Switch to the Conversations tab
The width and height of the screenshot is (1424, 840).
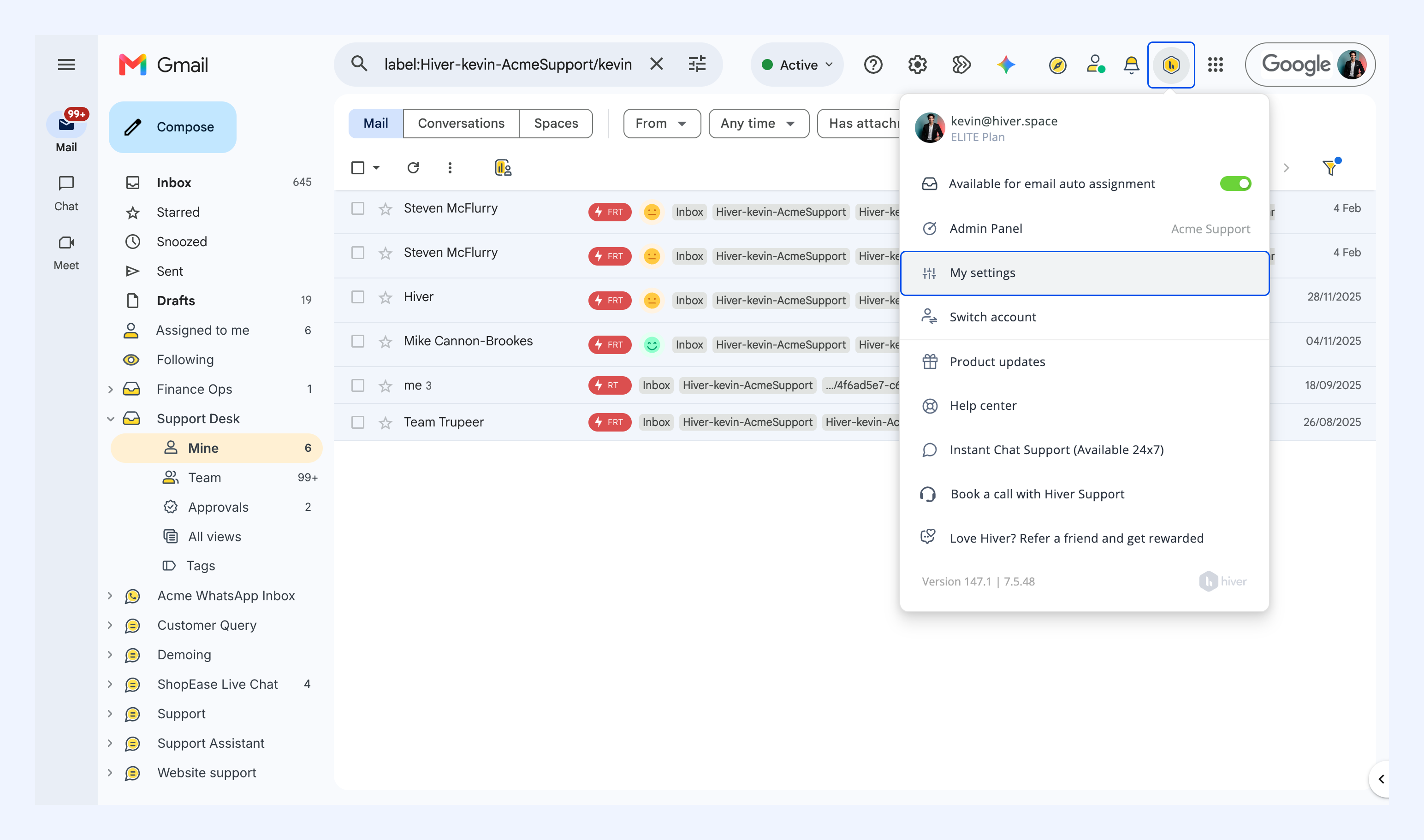pyautogui.click(x=461, y=124)
